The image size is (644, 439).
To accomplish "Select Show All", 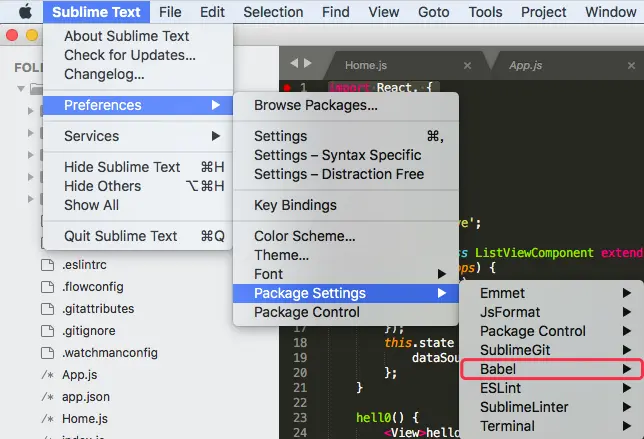I will tap(138, 205).
